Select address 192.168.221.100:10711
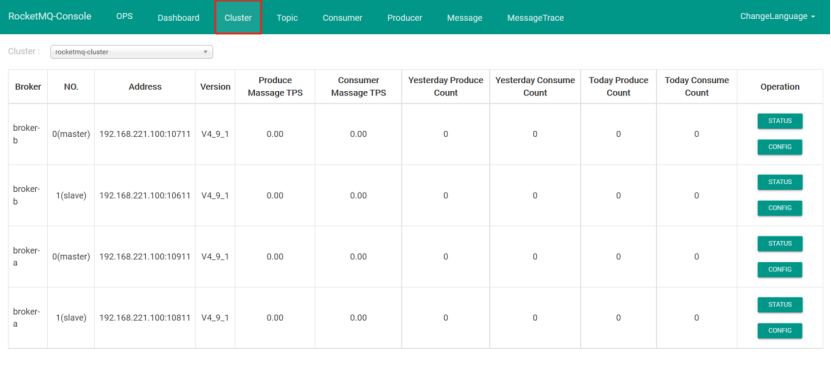The height and width of the screenshot is (370, 831). [145, 134]
